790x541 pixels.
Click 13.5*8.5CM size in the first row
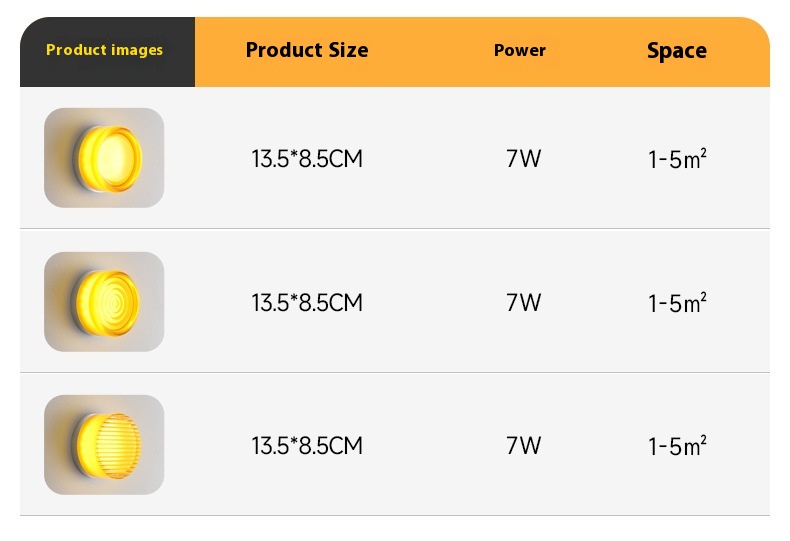coord(307,158)
